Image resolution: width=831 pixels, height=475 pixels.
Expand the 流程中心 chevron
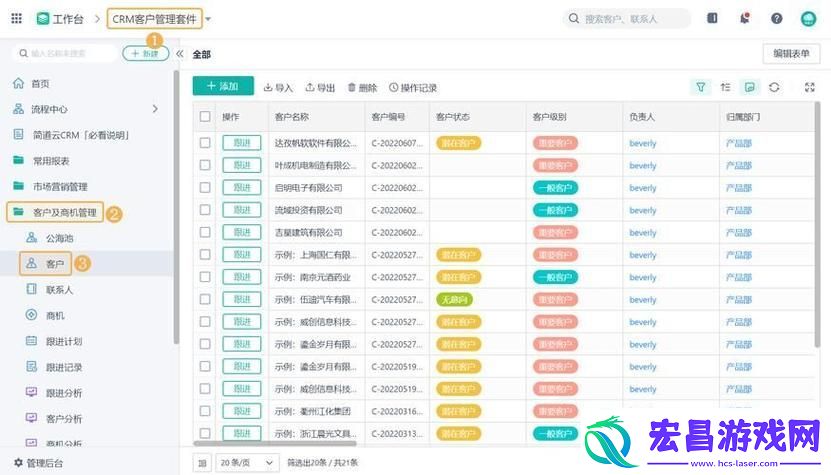(155, 109)
